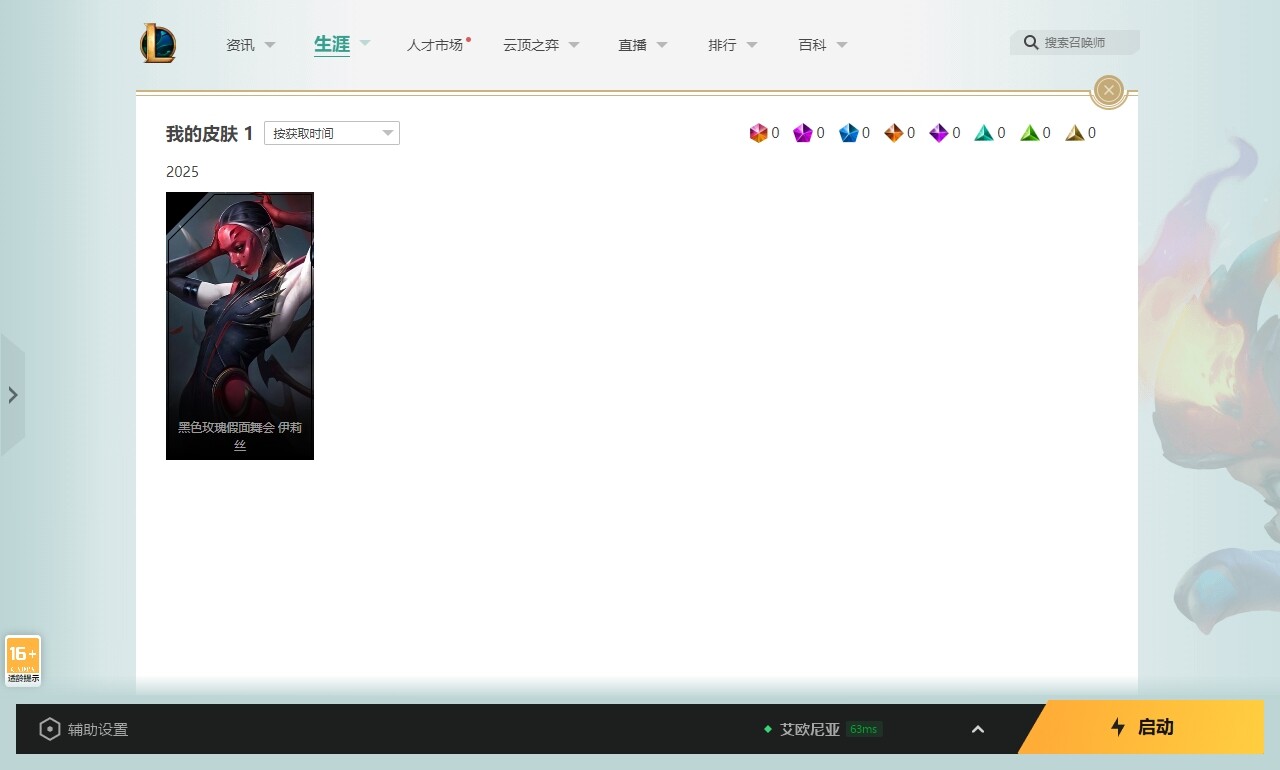This screenshot has height=770, width=1280.
Task: Click the bronze triangle gem icon
Action: pos(1075,133)
